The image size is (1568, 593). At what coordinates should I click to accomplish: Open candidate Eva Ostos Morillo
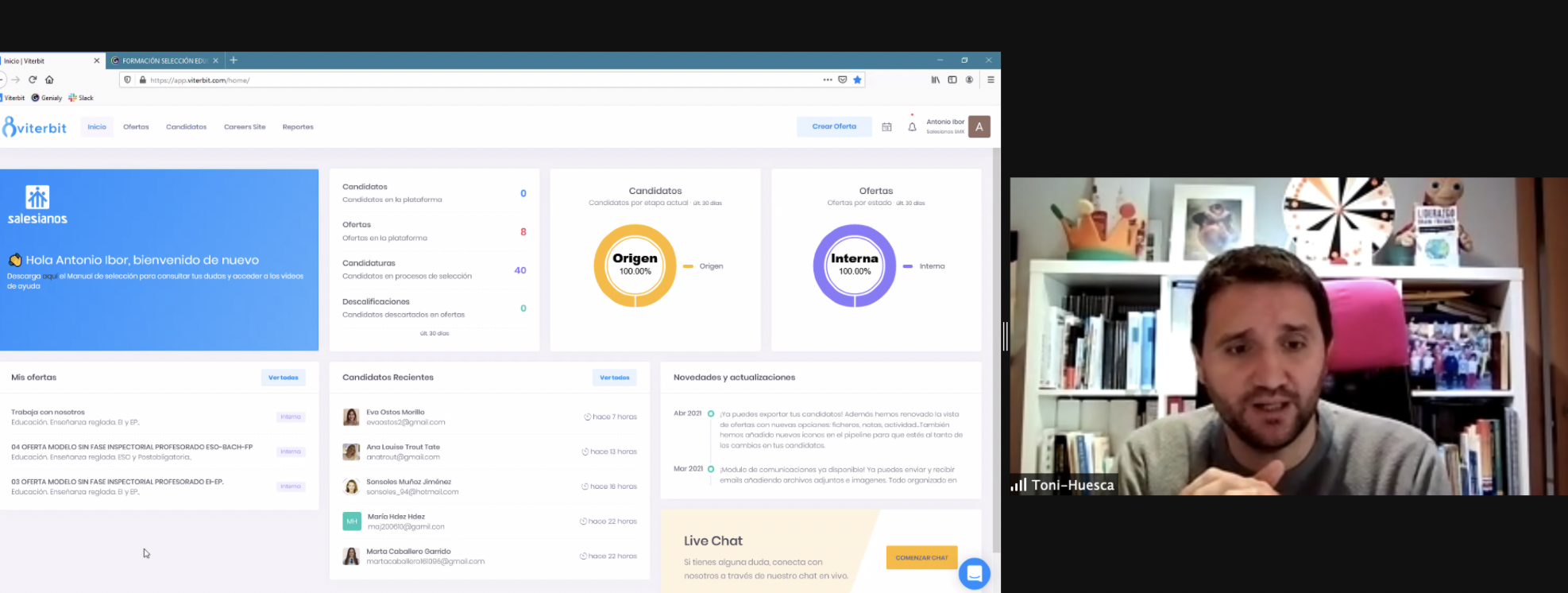(x=395, y=413)
